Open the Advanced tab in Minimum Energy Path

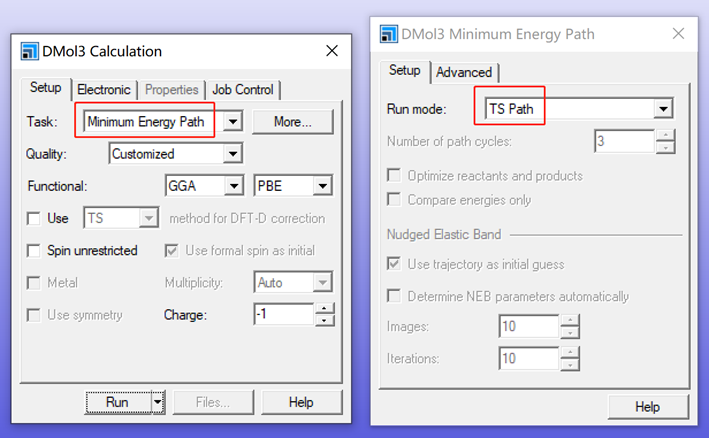464,72
